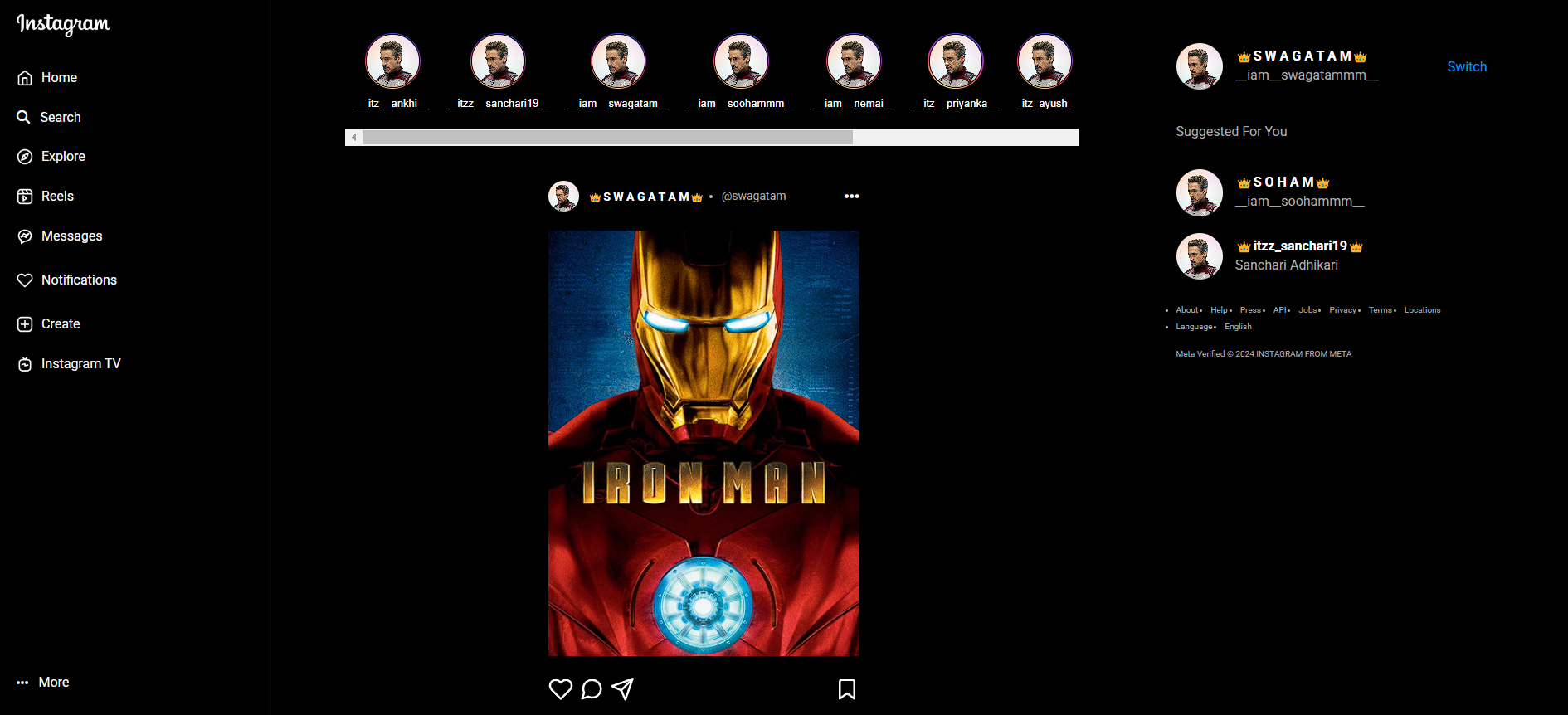Save the post with the bookmark icon
The image size is (1568, 715).
pyautogui.click(x=846, y=689)
